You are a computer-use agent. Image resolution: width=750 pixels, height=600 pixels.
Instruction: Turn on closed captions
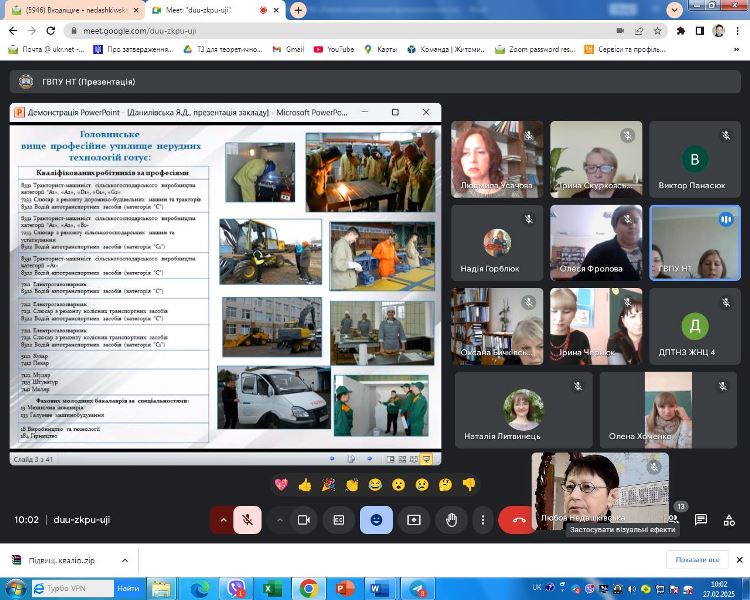coord(339,520)
